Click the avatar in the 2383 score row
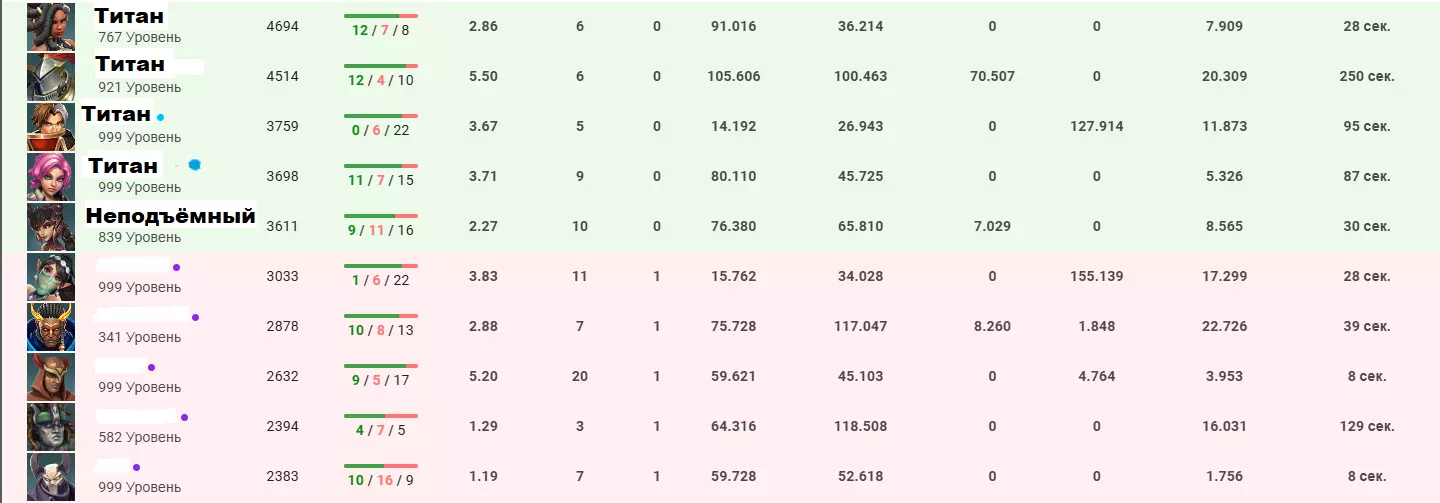The height and width of the screenshot is (503, 1440). tap(51, 477)
